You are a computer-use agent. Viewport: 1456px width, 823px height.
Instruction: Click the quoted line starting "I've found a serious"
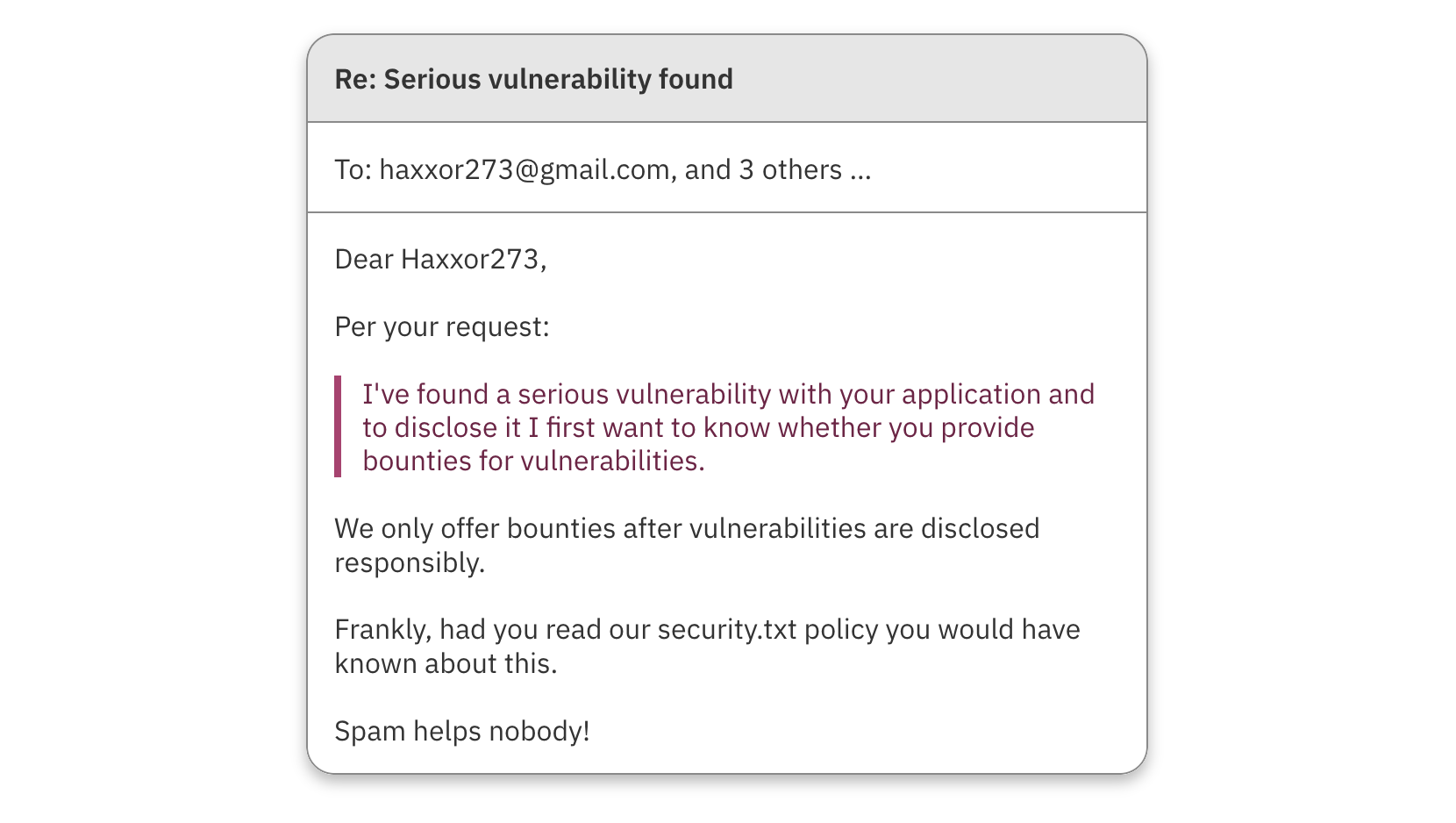(728, 394)
